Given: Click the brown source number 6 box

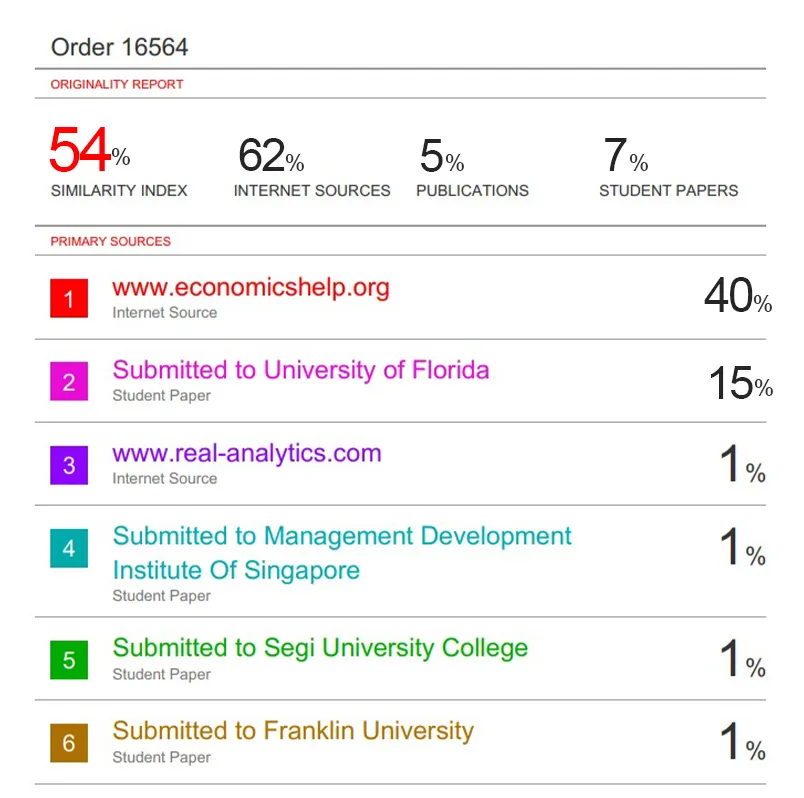Looking at the screenshot, I should pos(69,743).
